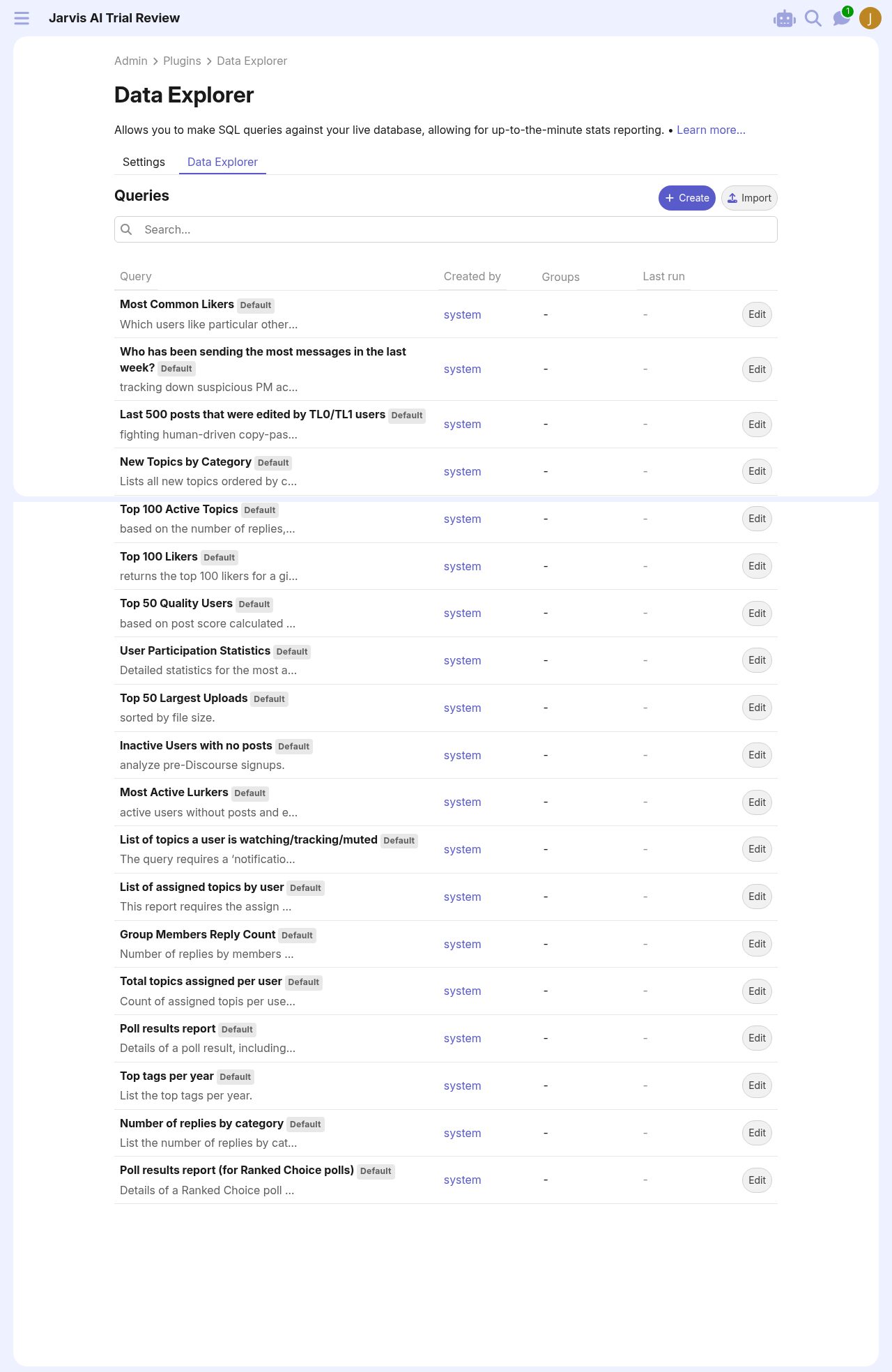The height and width of the screenshot is (1372, 892).
Task: Select the Data Explorer tab
Action: (x=222, y=162)
